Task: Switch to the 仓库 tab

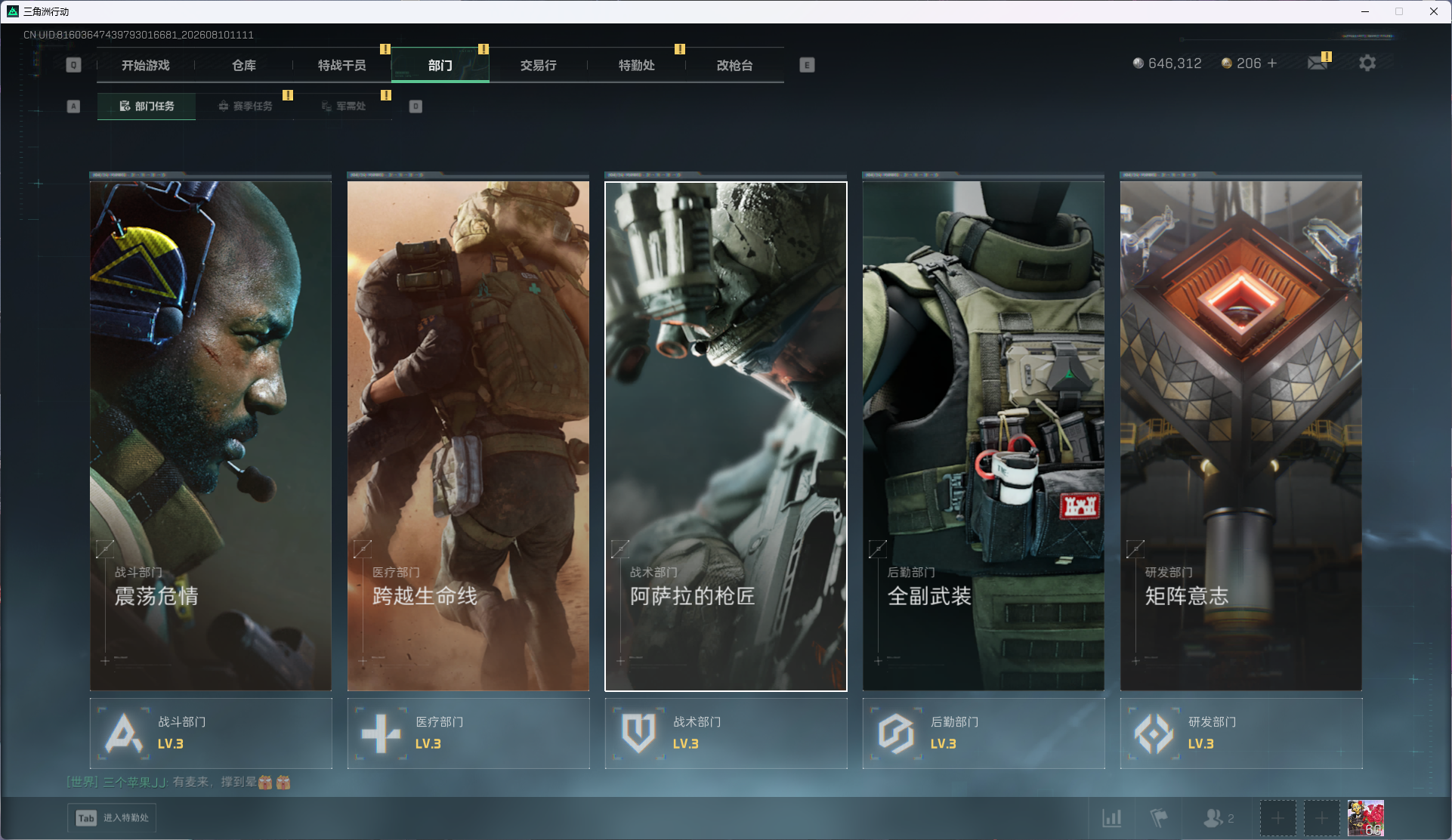Action: coord(244,65)
